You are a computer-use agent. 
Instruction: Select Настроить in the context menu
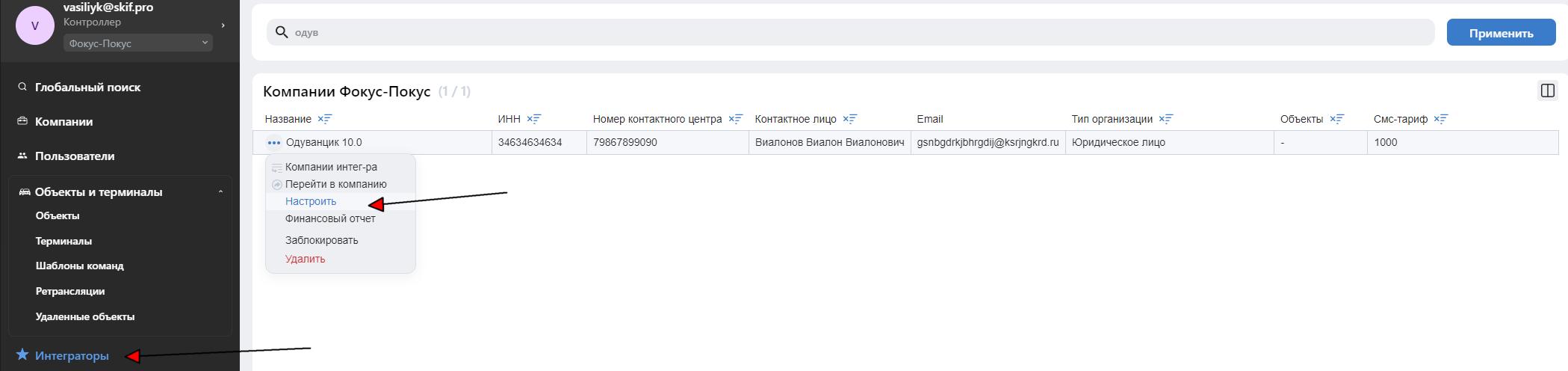coord(311,201)
